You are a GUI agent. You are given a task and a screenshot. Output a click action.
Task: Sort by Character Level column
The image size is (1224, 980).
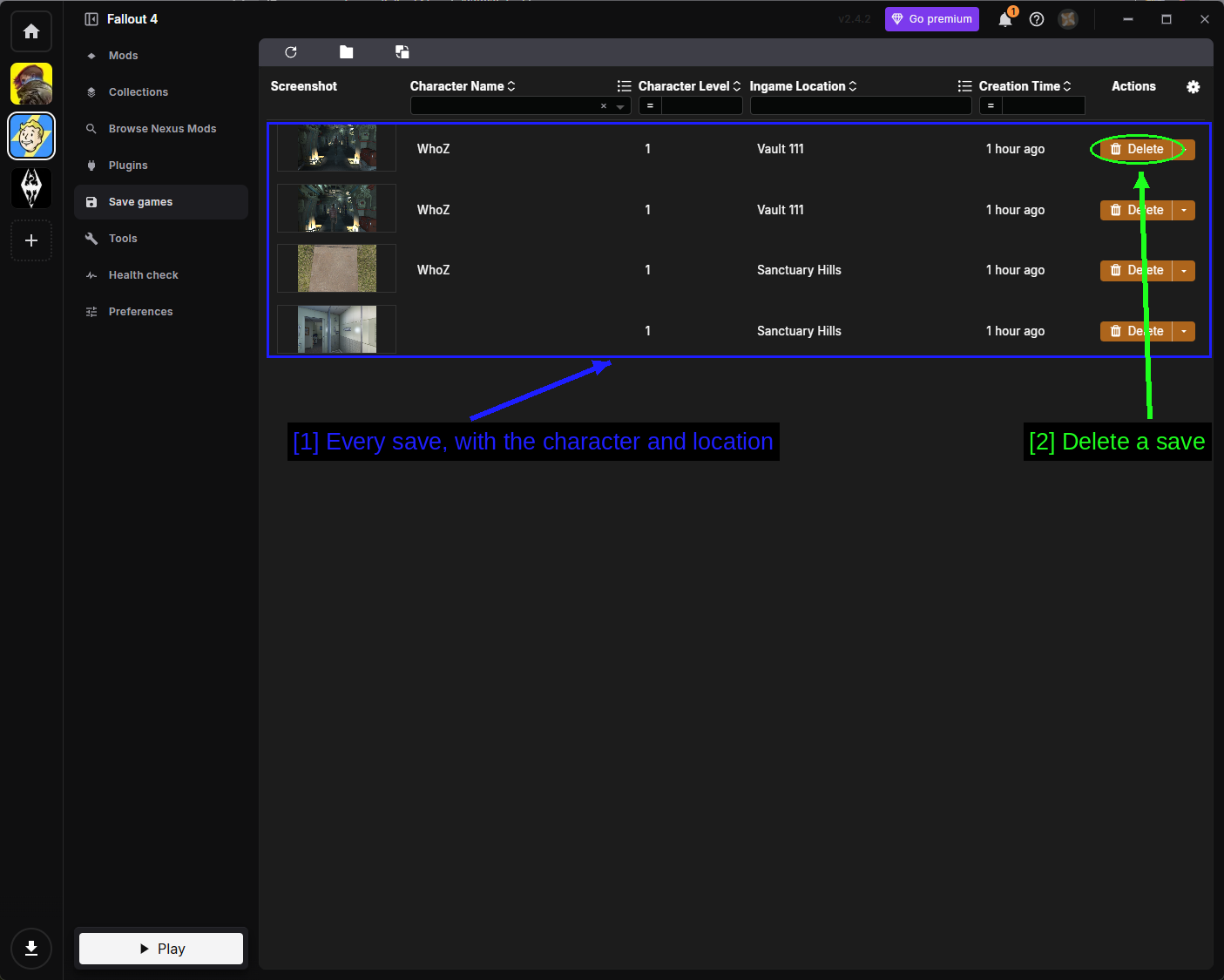[689, 86]
